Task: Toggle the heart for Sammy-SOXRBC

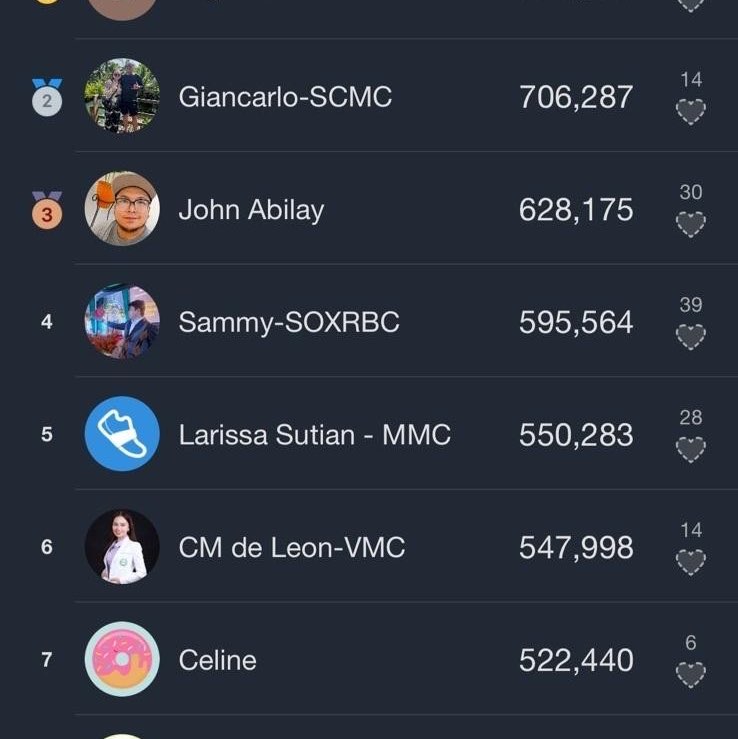Action: point(690,337)
